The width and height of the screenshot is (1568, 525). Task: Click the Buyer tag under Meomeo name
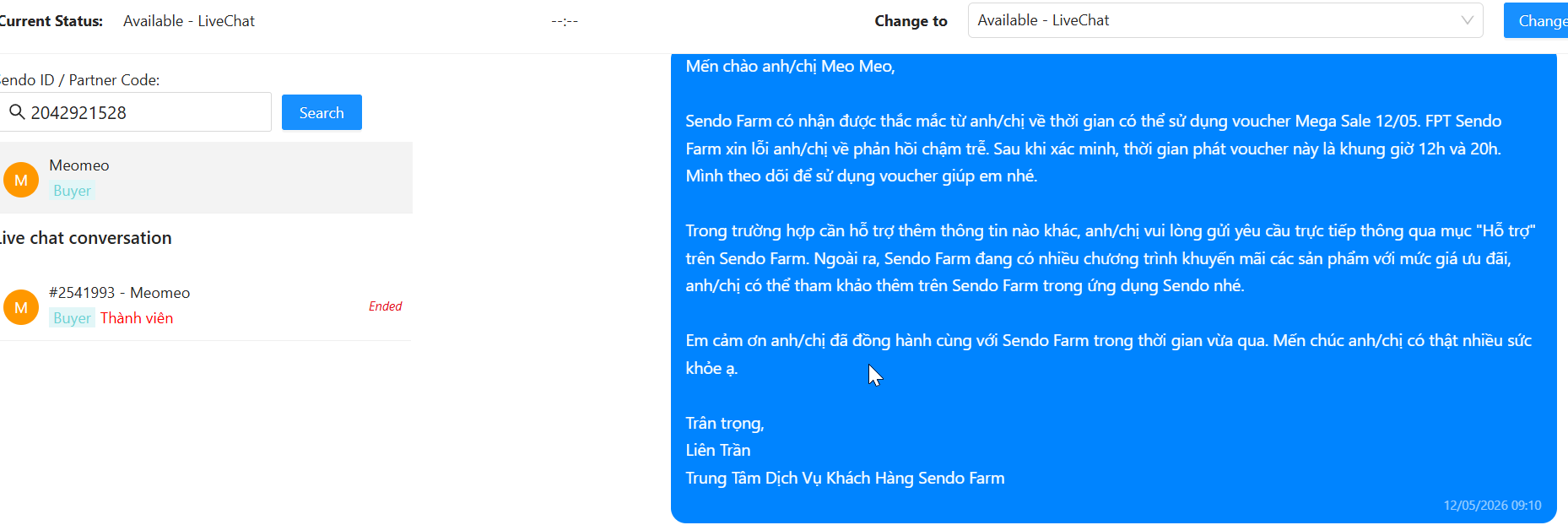72,191
